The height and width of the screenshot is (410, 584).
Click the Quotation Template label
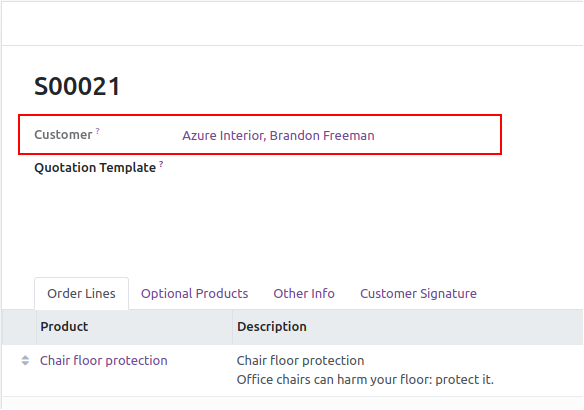pos(95,168)
